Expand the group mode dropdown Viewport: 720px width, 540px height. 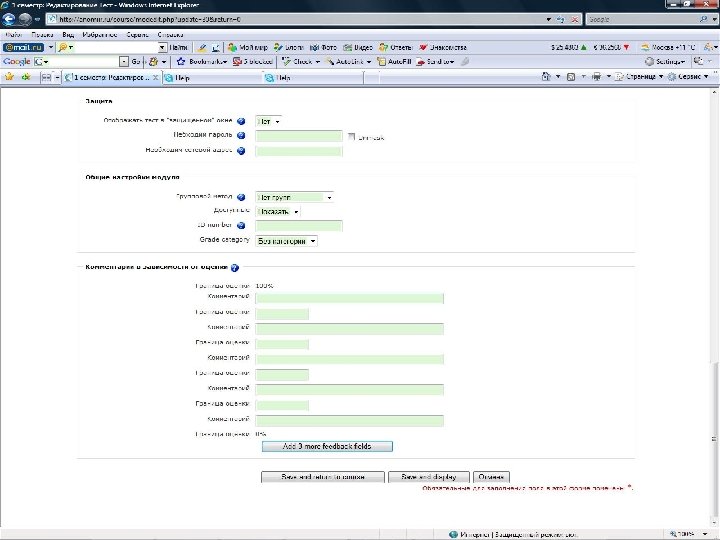(294, 197)
